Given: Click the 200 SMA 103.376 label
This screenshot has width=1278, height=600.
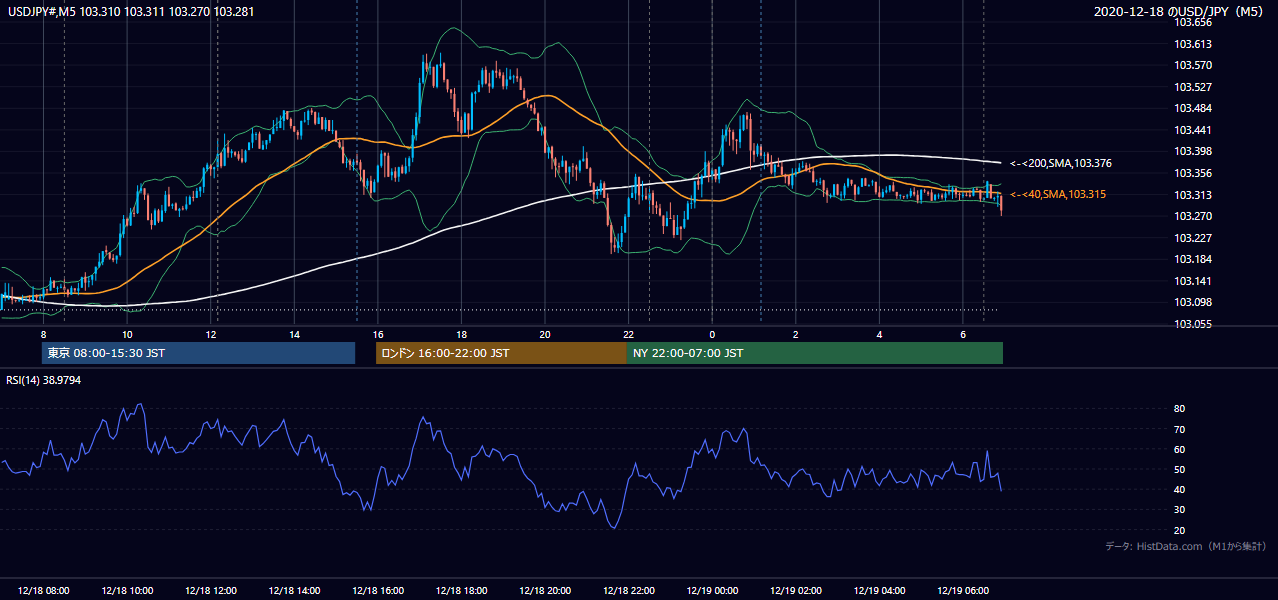Looking at the screenshot, I should [1061, 163].
